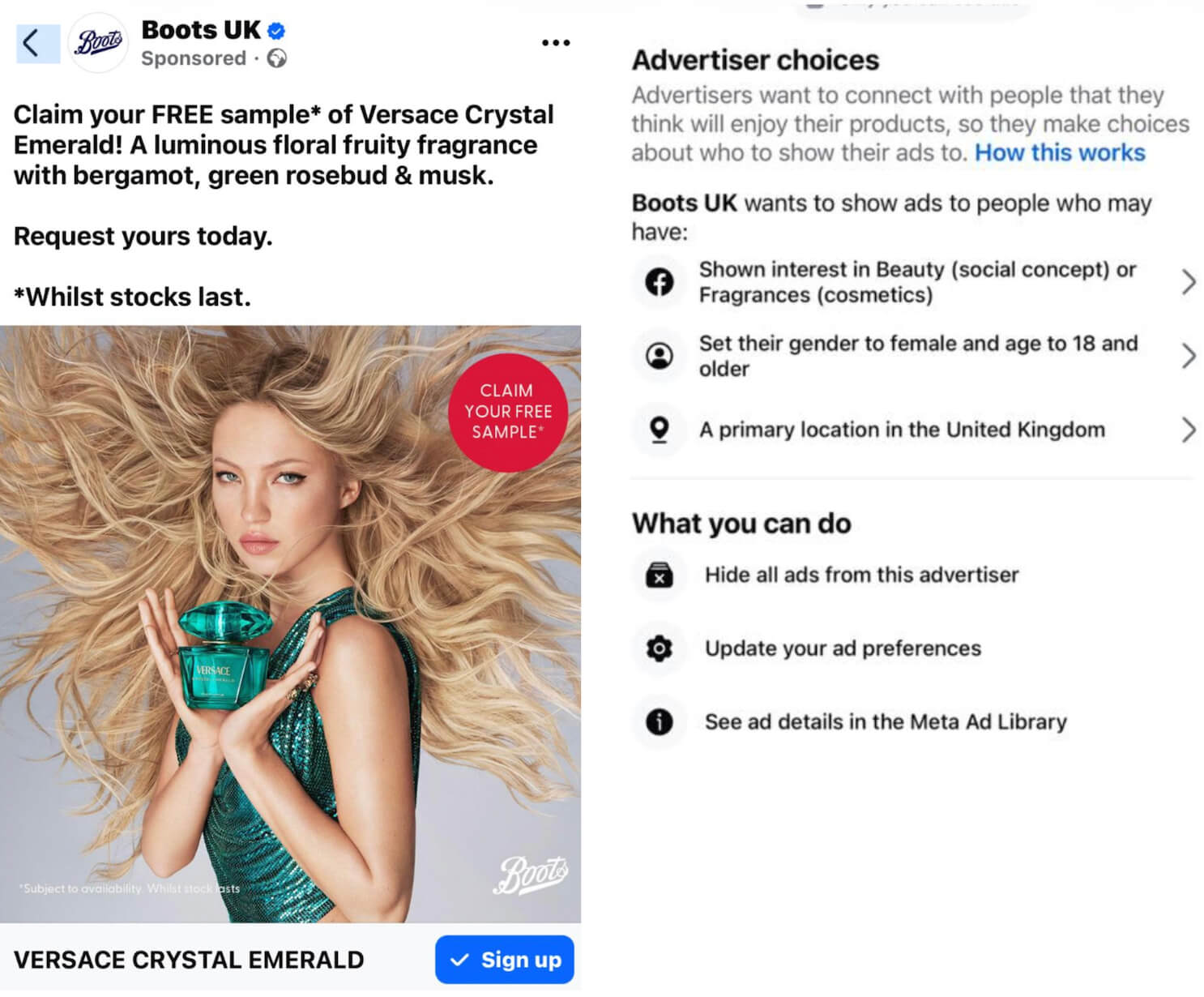Expand the United Kingdom location row chevron
Image resolution: width=1204 pixels, height=997 pixels.
[x=1189, y=430]
